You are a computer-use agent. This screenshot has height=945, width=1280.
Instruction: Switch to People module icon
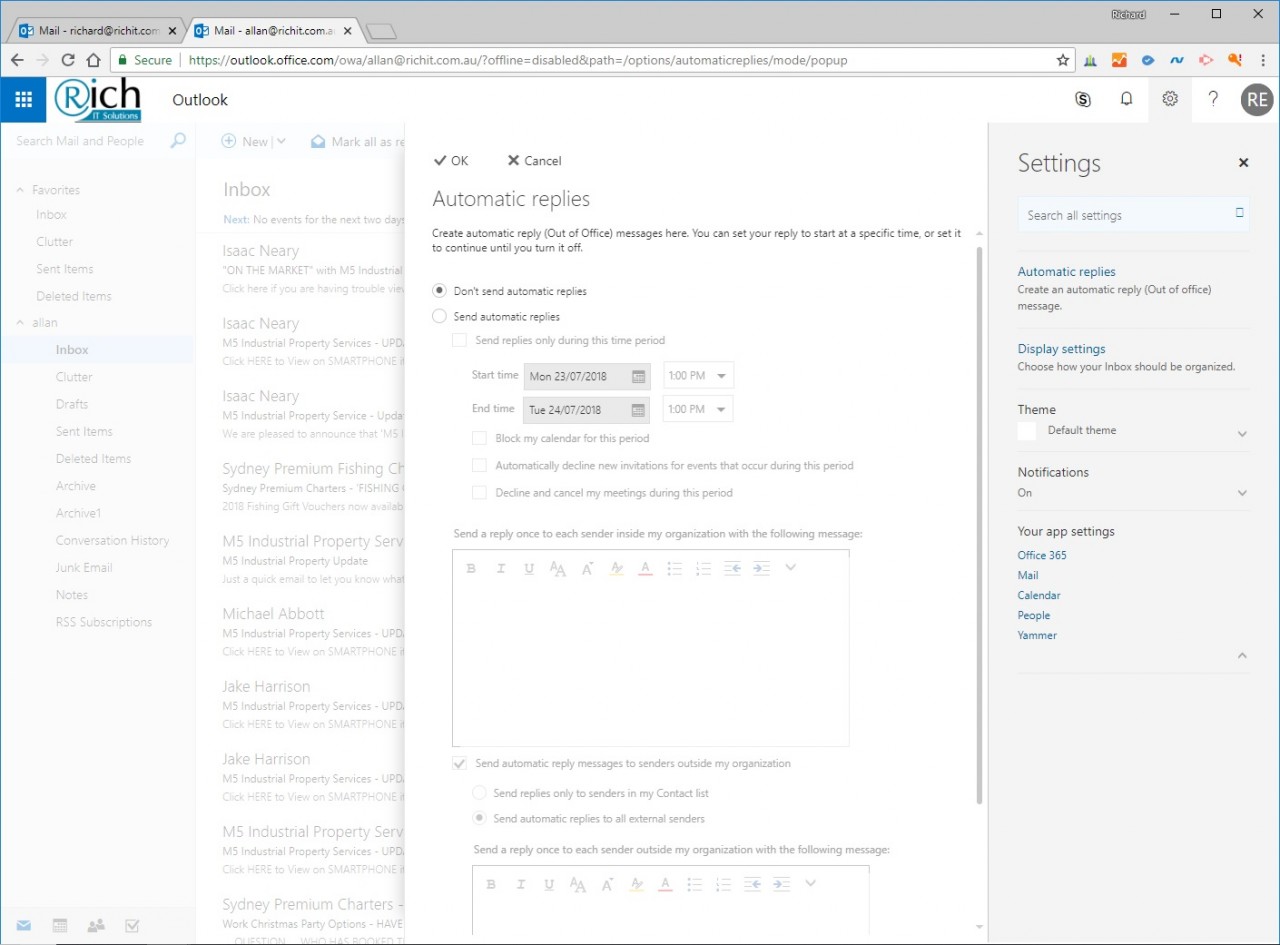point(96,925)
